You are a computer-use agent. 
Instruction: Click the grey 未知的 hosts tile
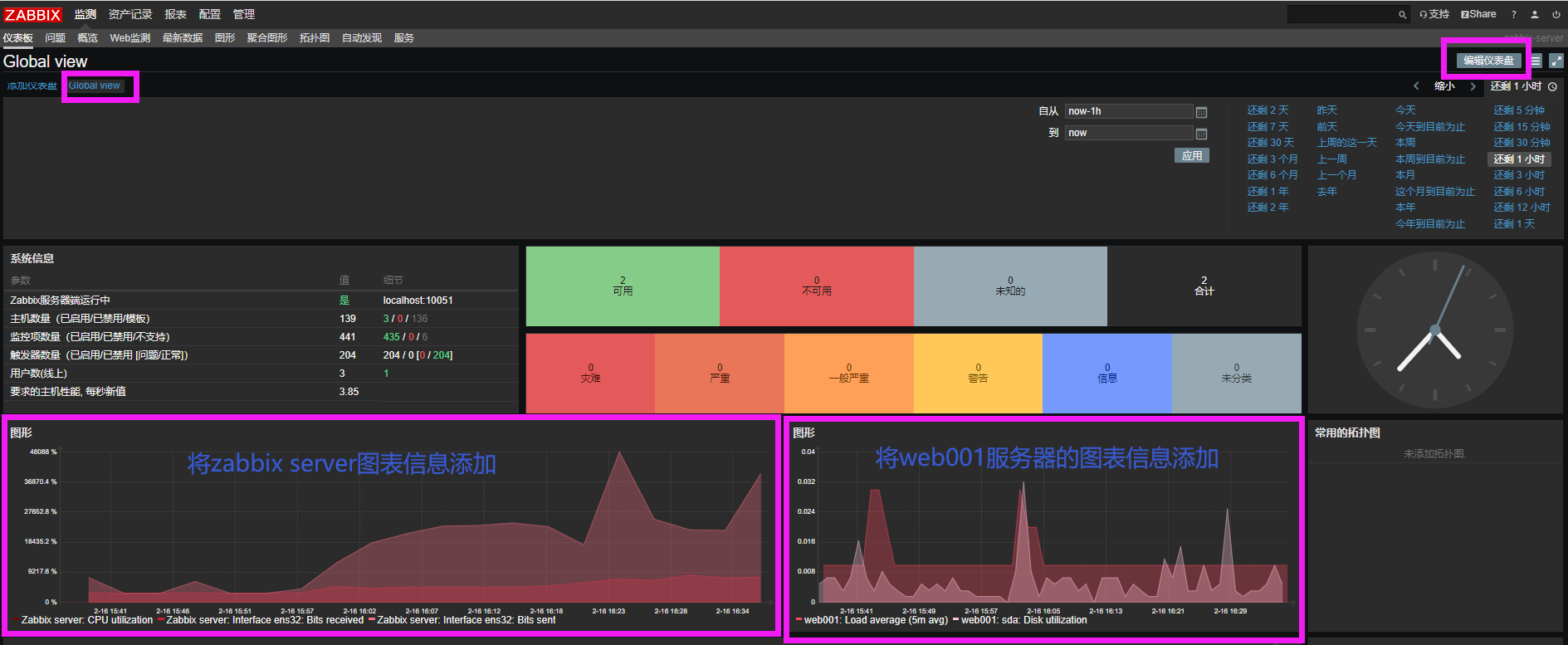(x=1010, y=286)
